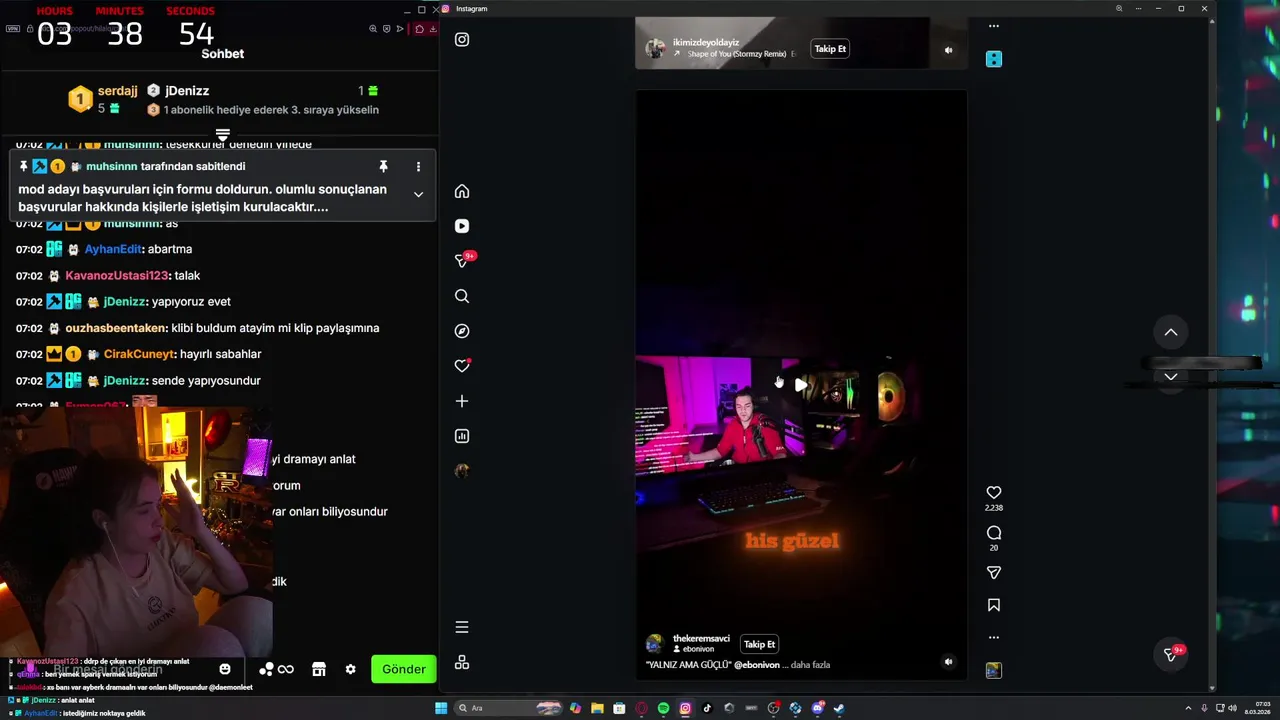Unpin message using pin icon
1280x720 pixels.
pyautogui.click(x=383, y=166)
